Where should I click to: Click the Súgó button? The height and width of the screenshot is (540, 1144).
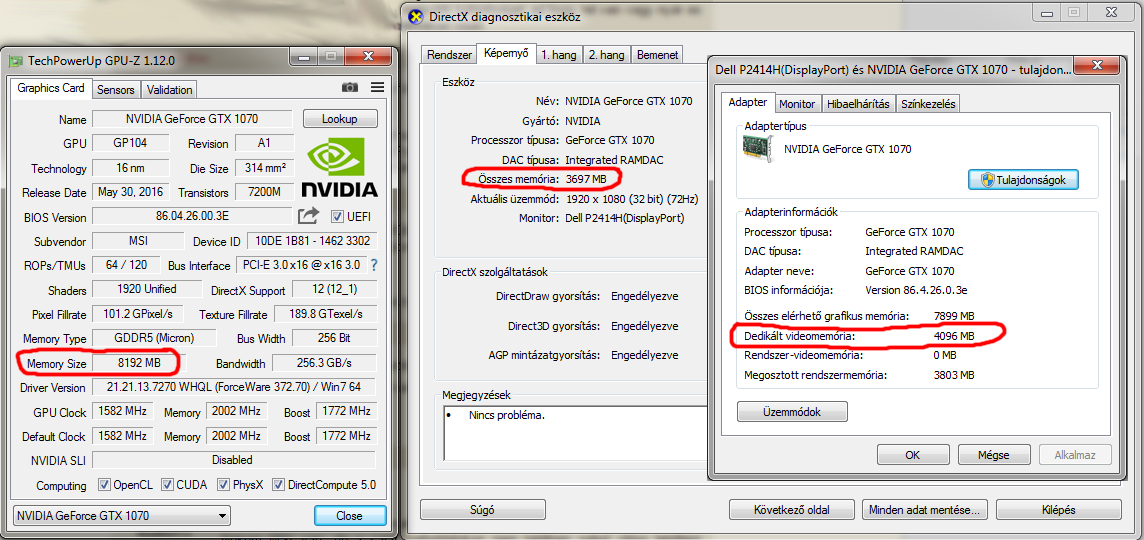[483, 509]
